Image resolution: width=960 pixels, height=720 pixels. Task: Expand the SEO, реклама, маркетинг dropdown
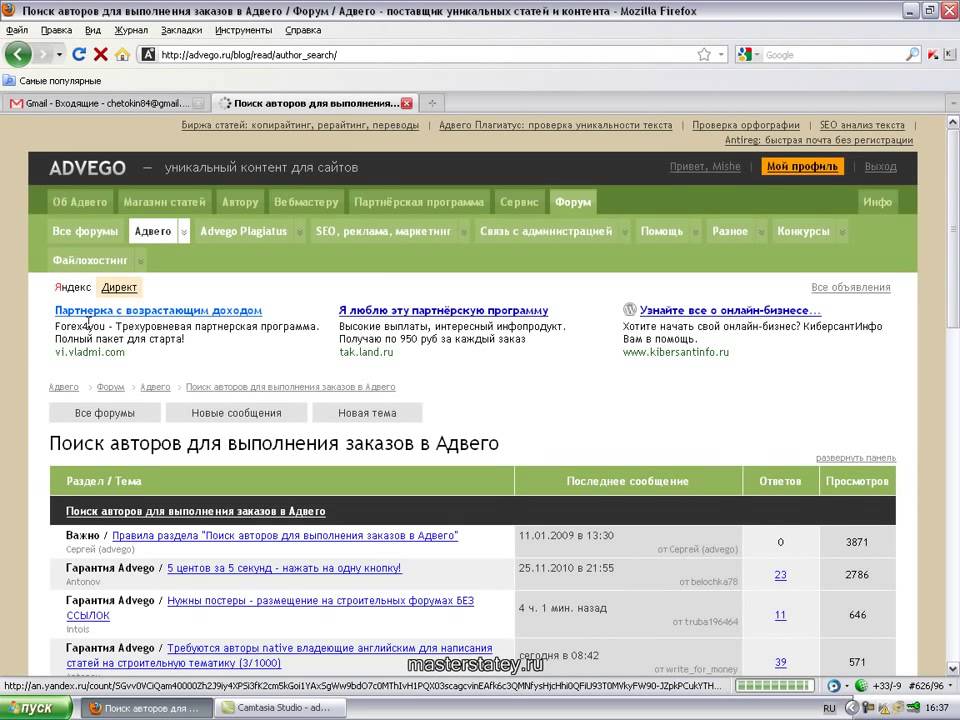(x=464, y=231)
